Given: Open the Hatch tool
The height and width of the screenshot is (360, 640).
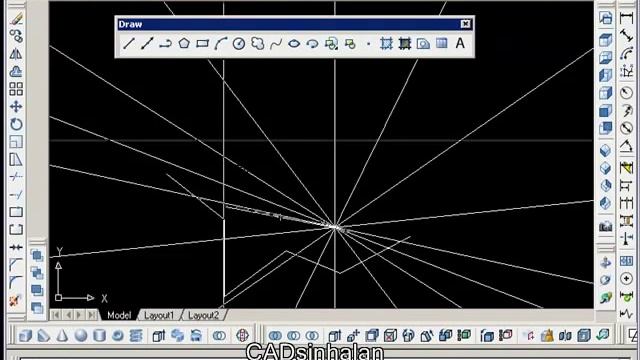Looking at the screenshot, I should (x=386, y=43).
